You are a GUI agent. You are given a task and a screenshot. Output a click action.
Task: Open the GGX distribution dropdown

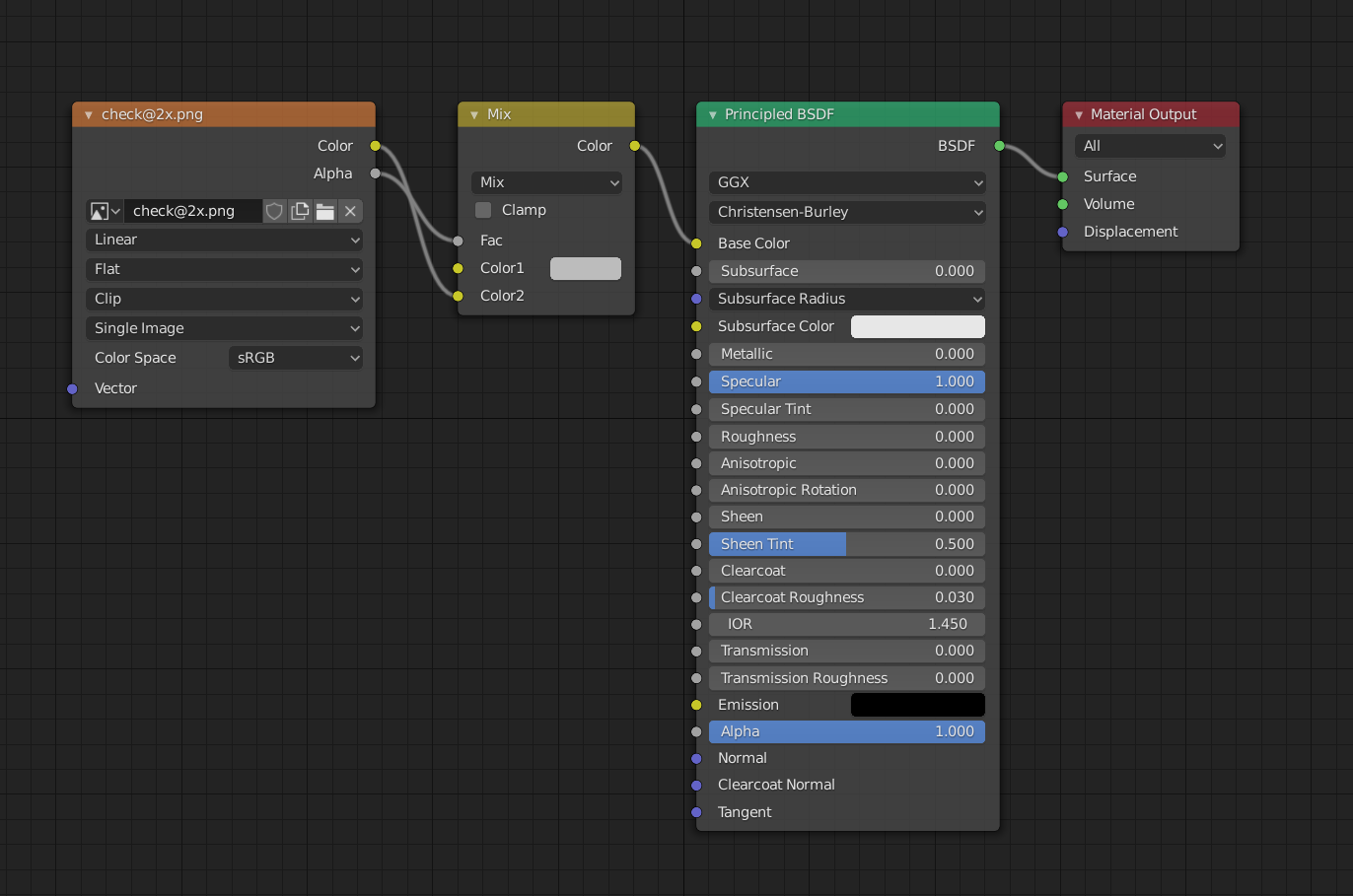(x=846, y=182)
